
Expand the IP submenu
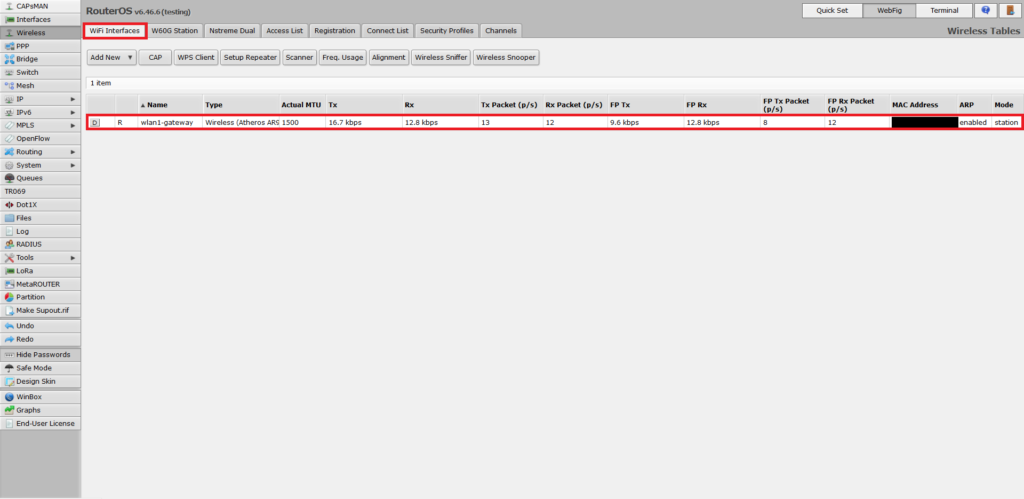pos(40,99)
